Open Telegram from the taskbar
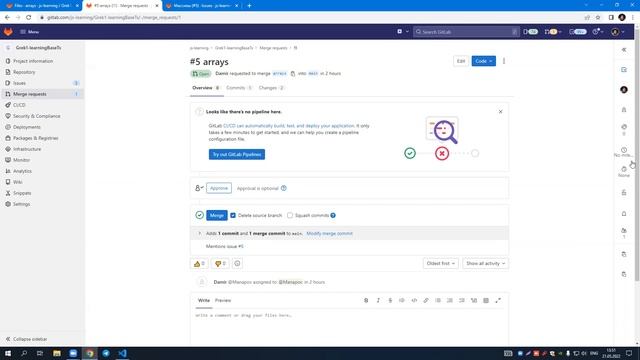 [106, 353]
